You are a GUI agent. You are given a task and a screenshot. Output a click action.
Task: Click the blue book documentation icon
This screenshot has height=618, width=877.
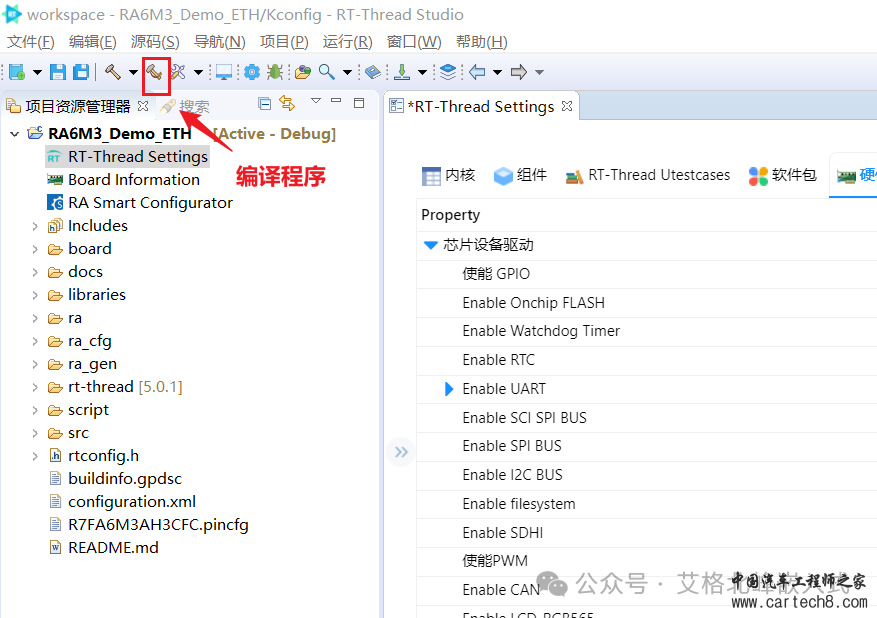373,72
